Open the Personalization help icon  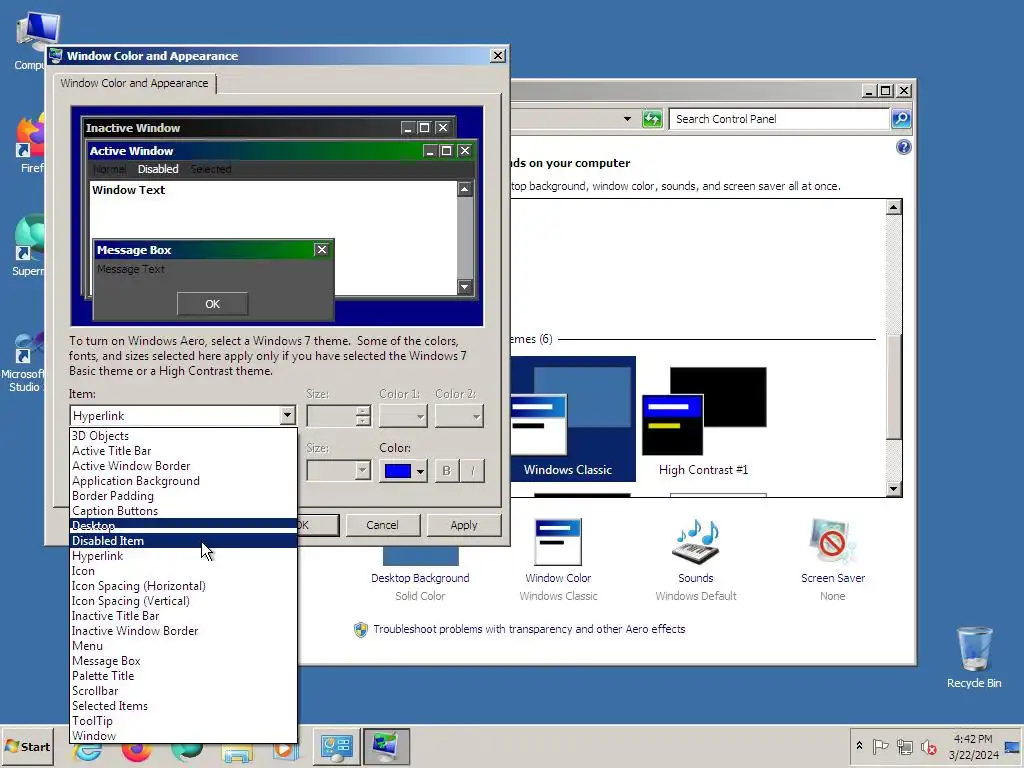[904, 147]
